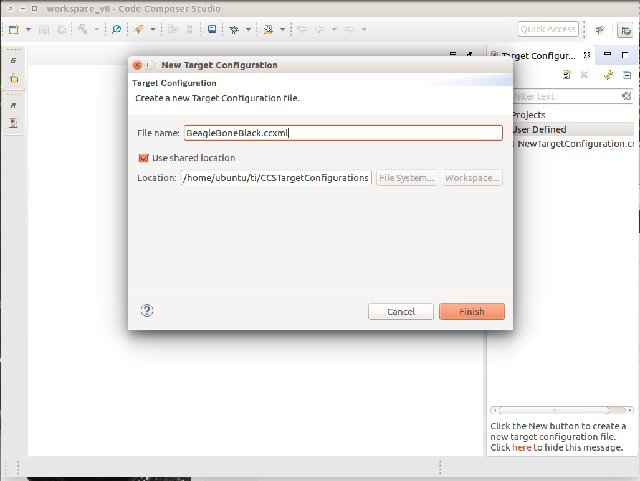Click the Open Perspective icon

(x=600, y=30)
